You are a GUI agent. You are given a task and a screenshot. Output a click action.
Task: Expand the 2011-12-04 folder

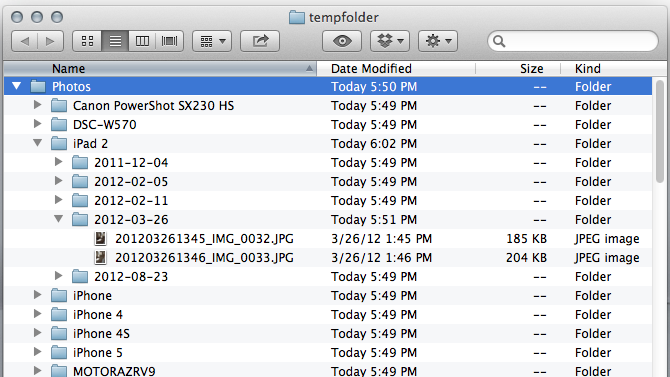point(59,162)
